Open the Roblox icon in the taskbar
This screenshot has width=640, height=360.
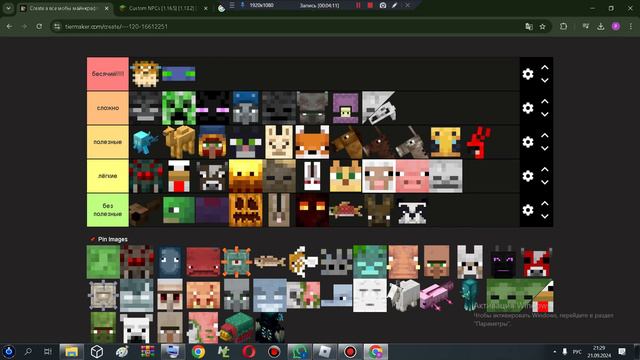click(x=324, y=351)
